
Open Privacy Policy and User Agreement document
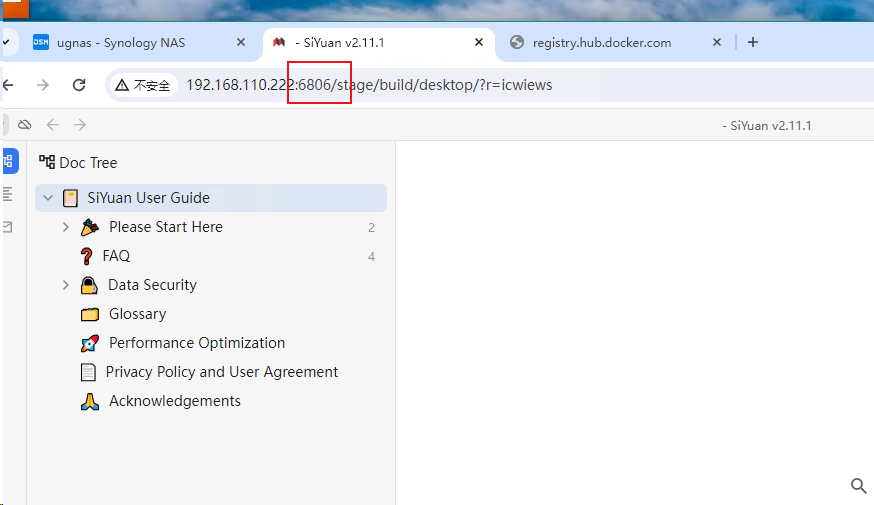pos(222,372)
